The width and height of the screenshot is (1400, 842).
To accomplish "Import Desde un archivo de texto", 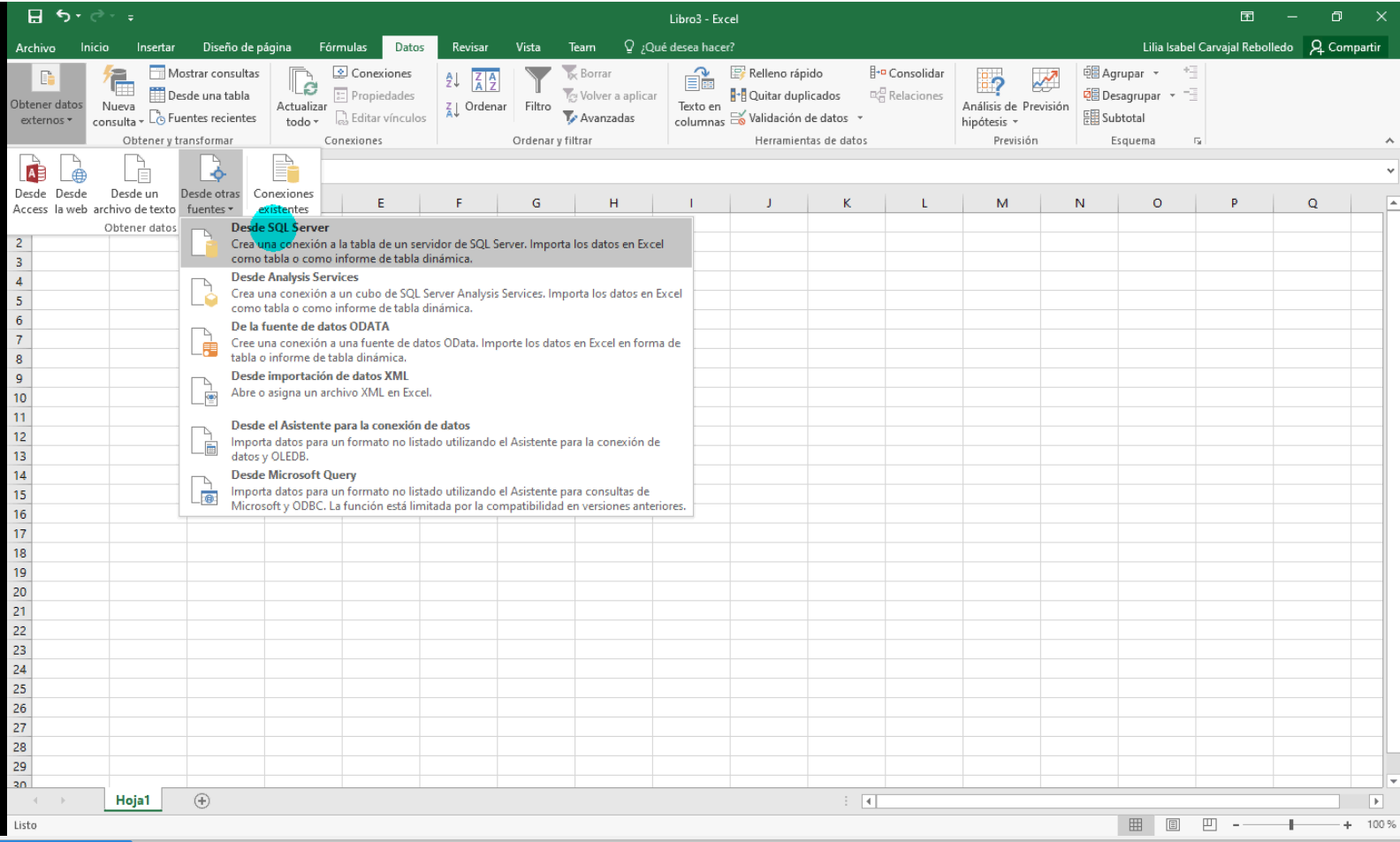I will (134, 184).
